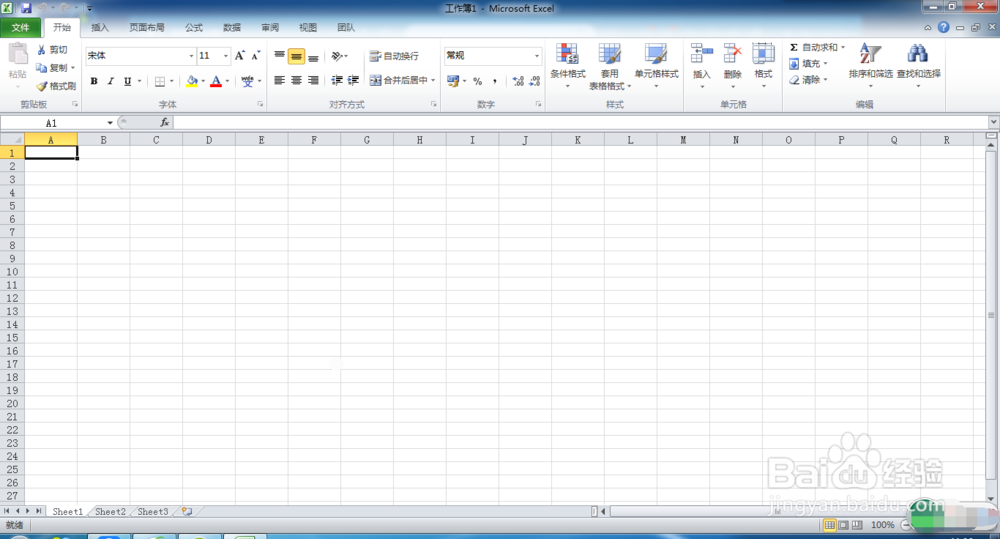Align cell text left

point(279,80)
